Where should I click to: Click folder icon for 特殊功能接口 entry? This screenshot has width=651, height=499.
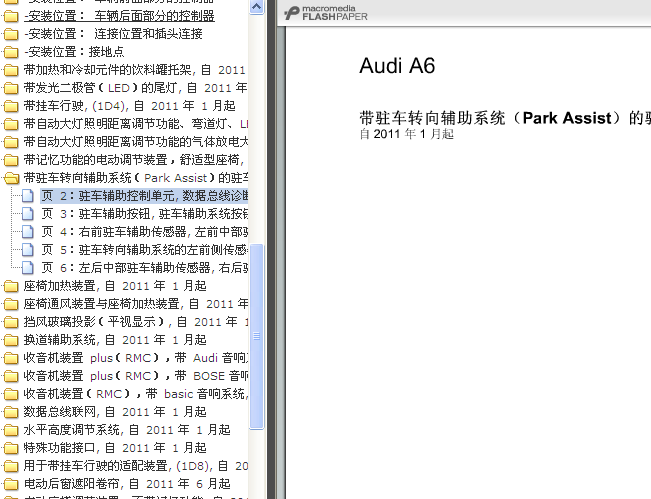(10, 448)
